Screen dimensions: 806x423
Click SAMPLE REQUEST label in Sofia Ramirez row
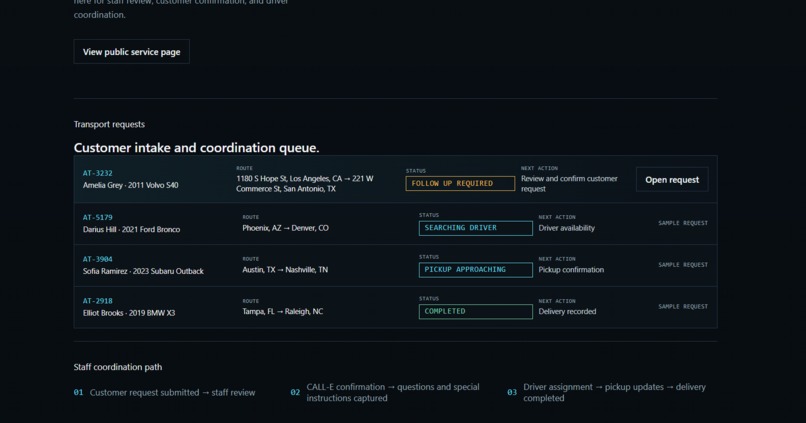pos(683,265)
